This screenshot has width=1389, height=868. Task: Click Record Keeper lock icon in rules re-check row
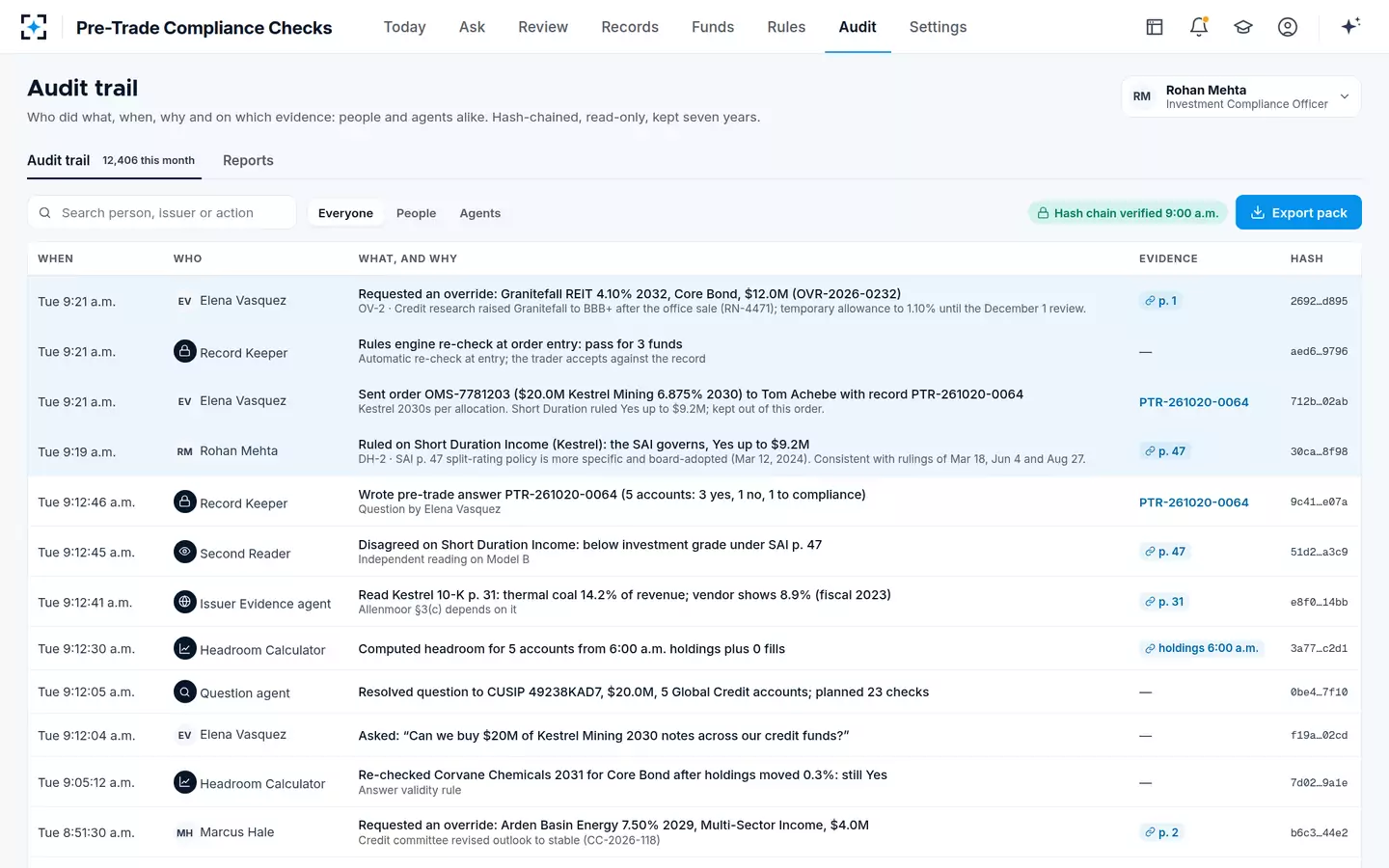(x=185, y=351)
